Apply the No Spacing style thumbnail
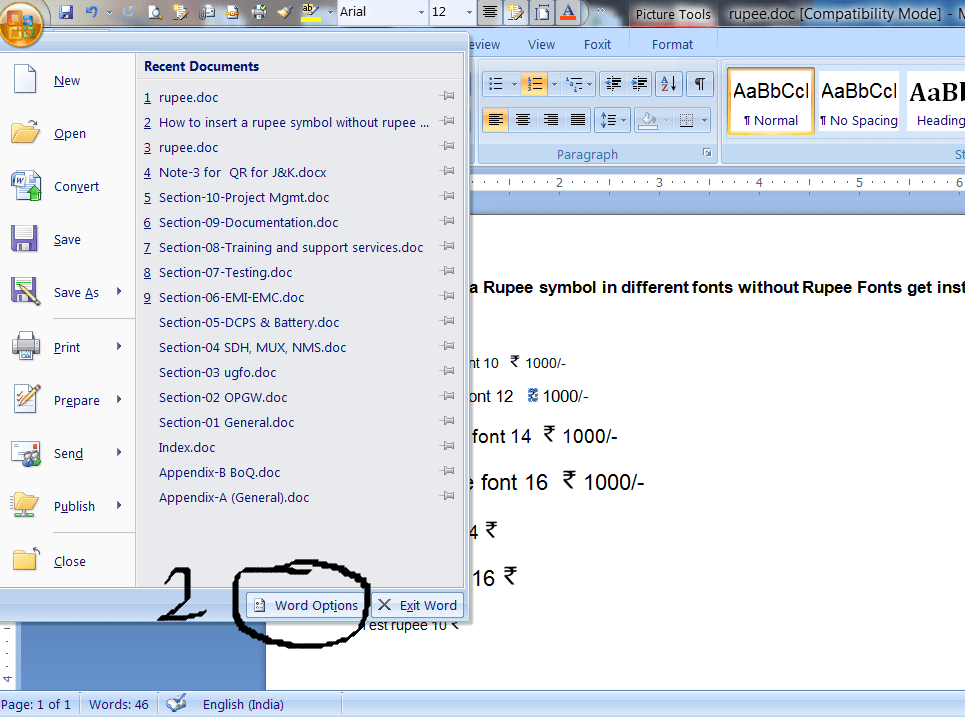965x717 pixels. (859, 101)
